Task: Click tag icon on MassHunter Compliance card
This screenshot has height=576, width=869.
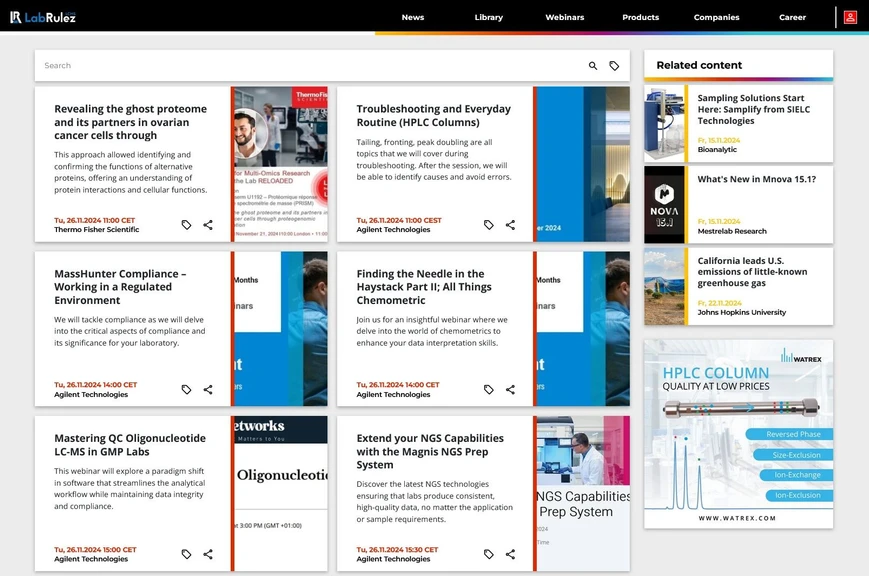Action: (x=186, y=389)
